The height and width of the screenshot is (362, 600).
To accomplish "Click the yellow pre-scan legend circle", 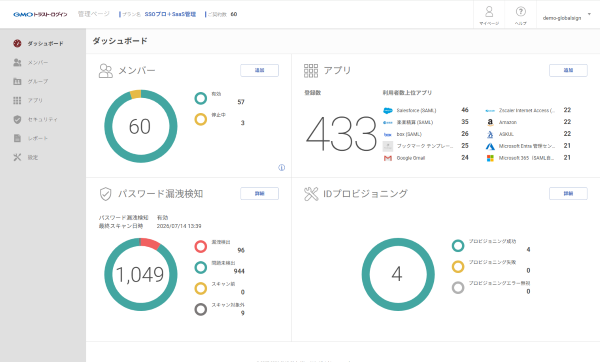I will 201,289.
